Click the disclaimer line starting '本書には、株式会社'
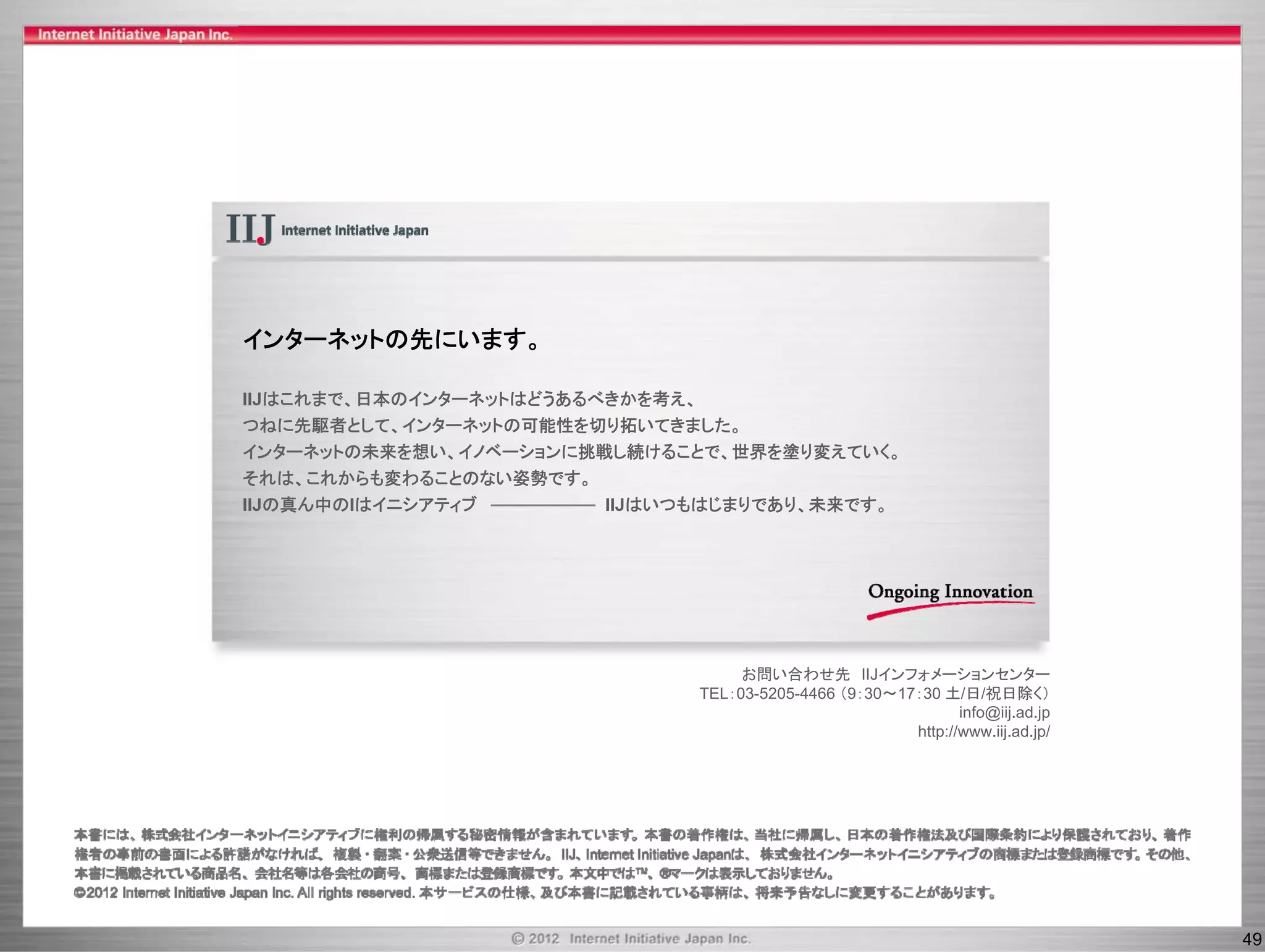This screenshot has height=952, width=1265. tap(632, 835)
